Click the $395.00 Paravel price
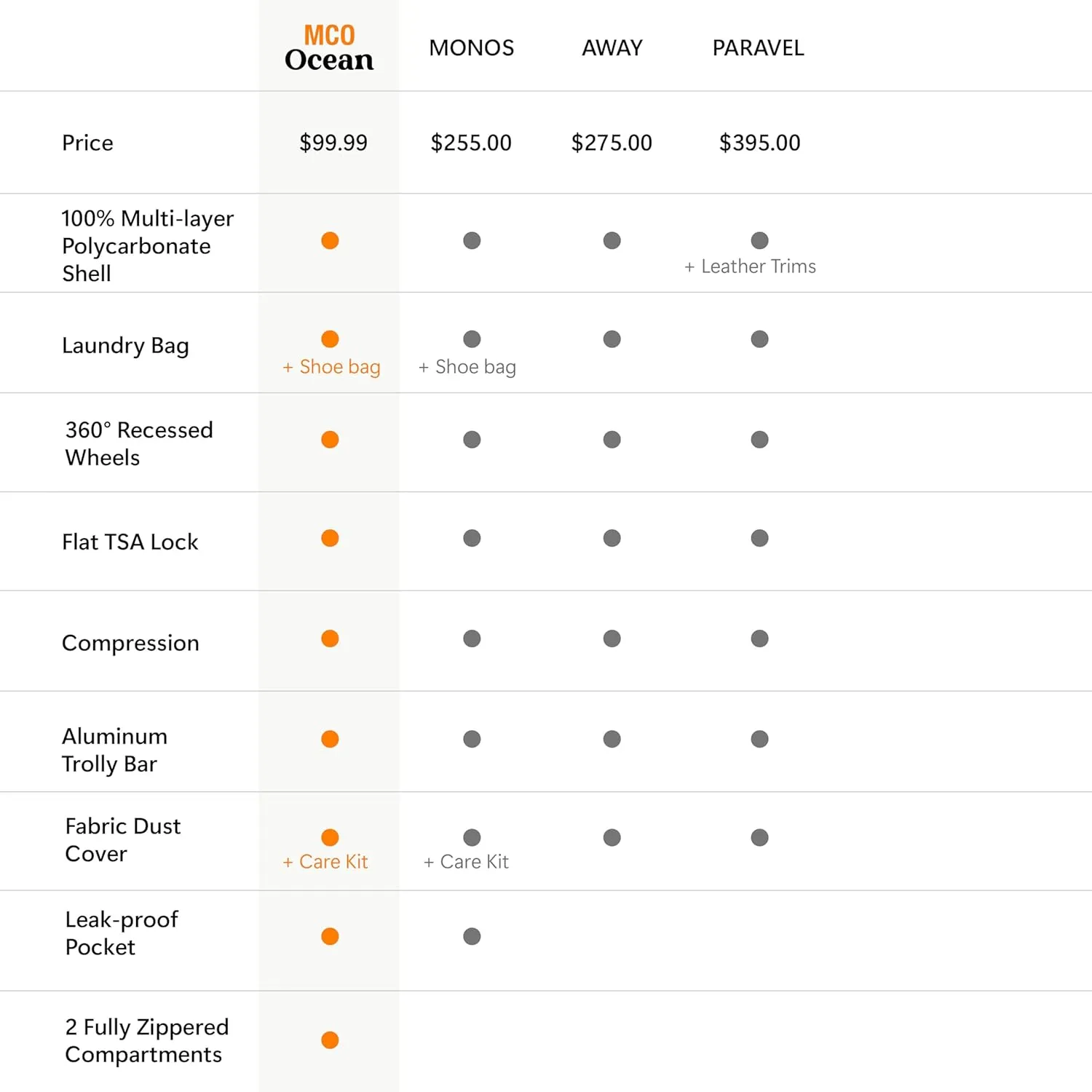1092x1092 pixels. (x=759, y=143)
